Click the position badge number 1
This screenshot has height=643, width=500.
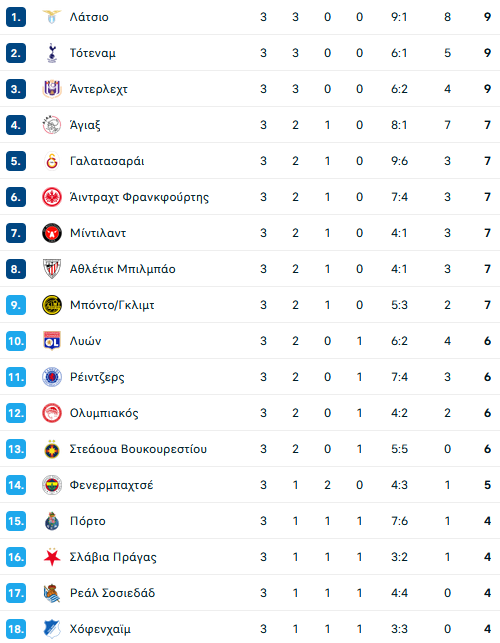tap(16, 17)
